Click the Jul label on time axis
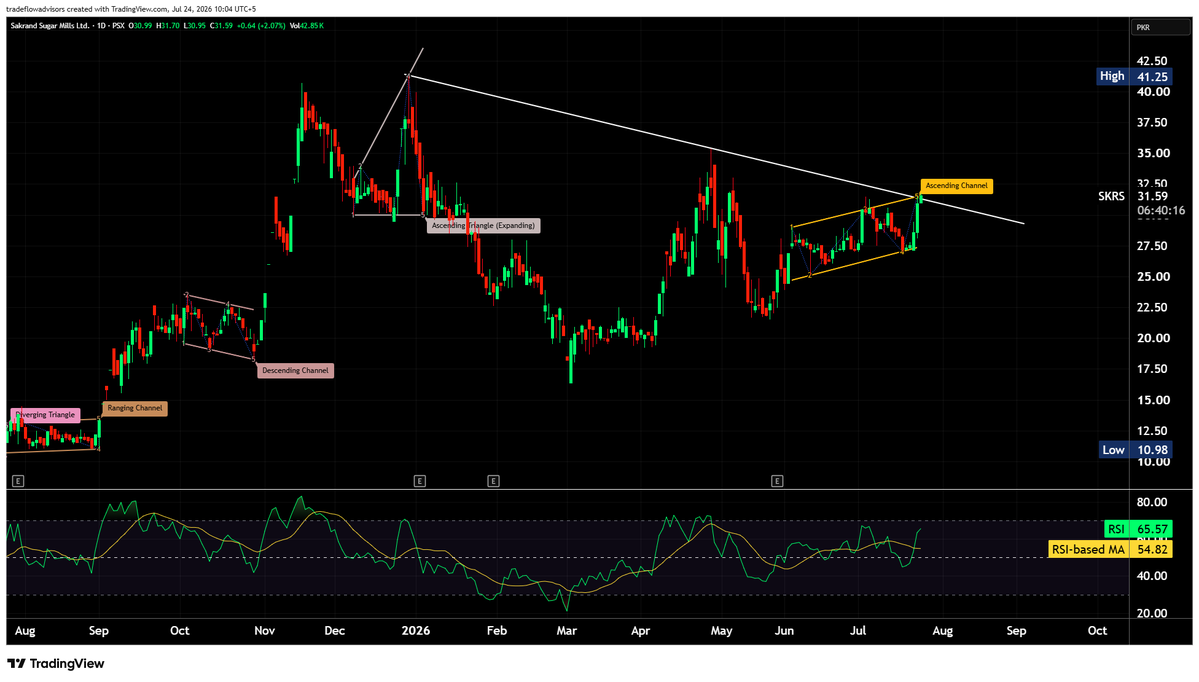 coord(859,631)
